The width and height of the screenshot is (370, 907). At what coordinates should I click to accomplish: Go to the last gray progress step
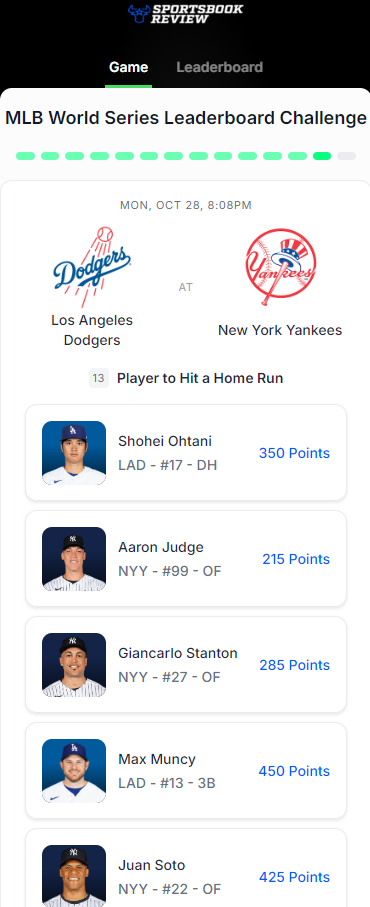point(346,156)
